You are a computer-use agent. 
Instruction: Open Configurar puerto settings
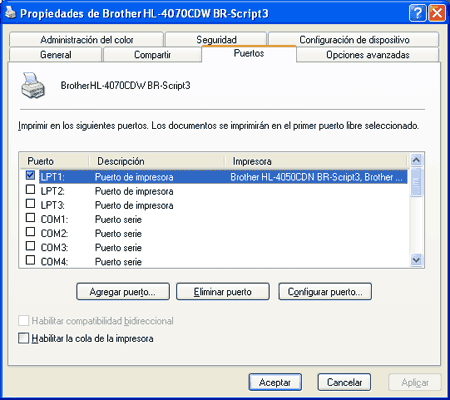click(325, 292)
